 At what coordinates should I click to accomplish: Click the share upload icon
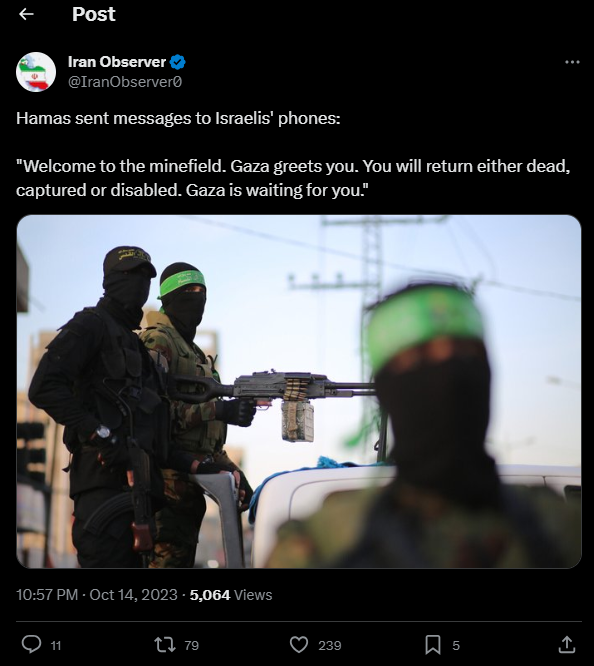(x=566, y=644)
